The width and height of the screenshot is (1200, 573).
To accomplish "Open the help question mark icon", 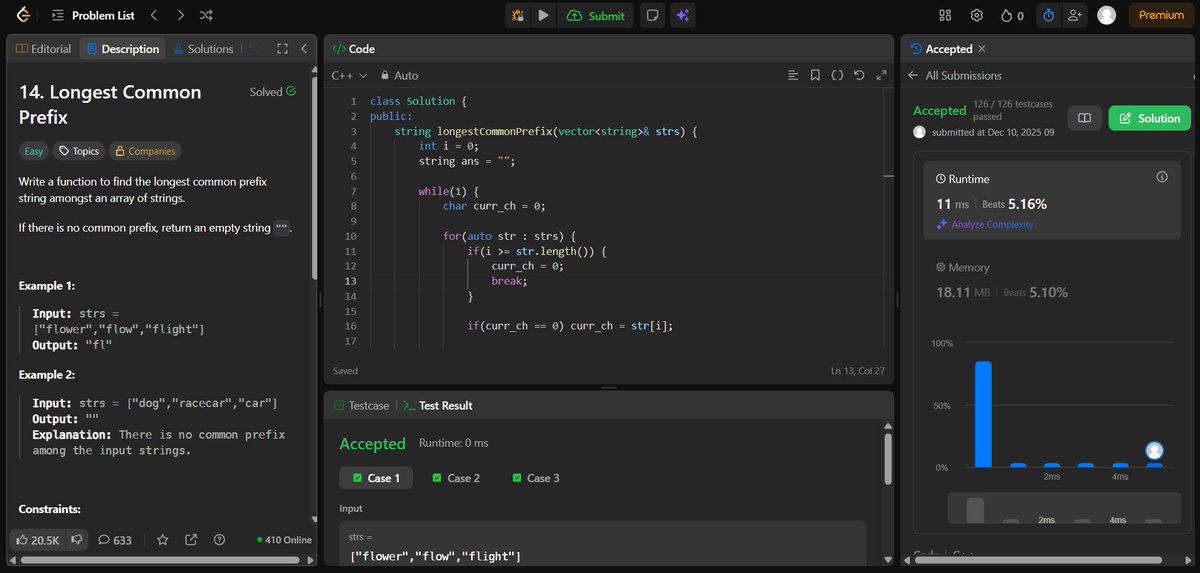I will pos(219,540).
